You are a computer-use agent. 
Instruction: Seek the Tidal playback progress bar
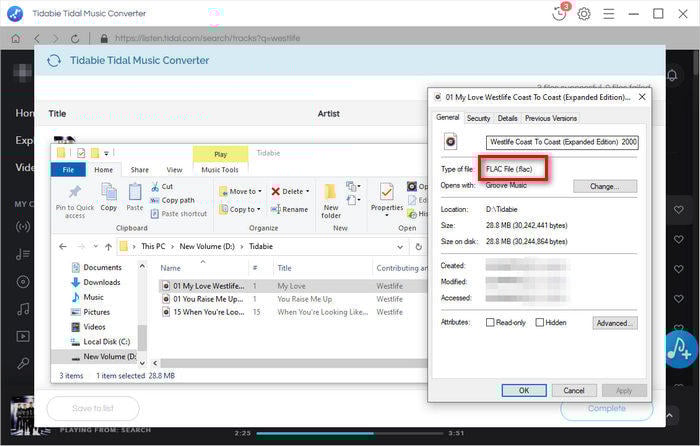pos(350,433)
